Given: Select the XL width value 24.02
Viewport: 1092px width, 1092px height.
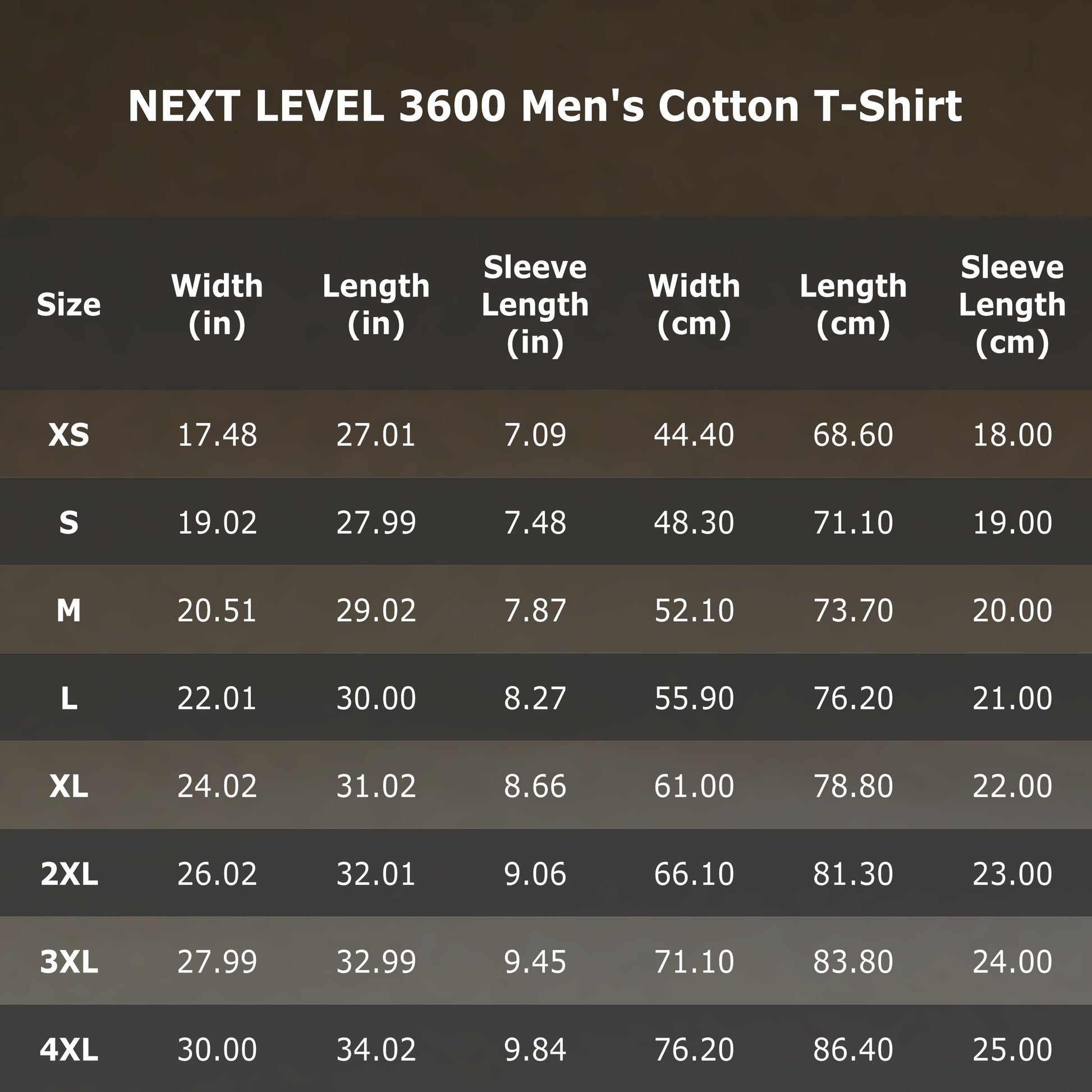Looking at the screenshot, I should coord(217,786).
